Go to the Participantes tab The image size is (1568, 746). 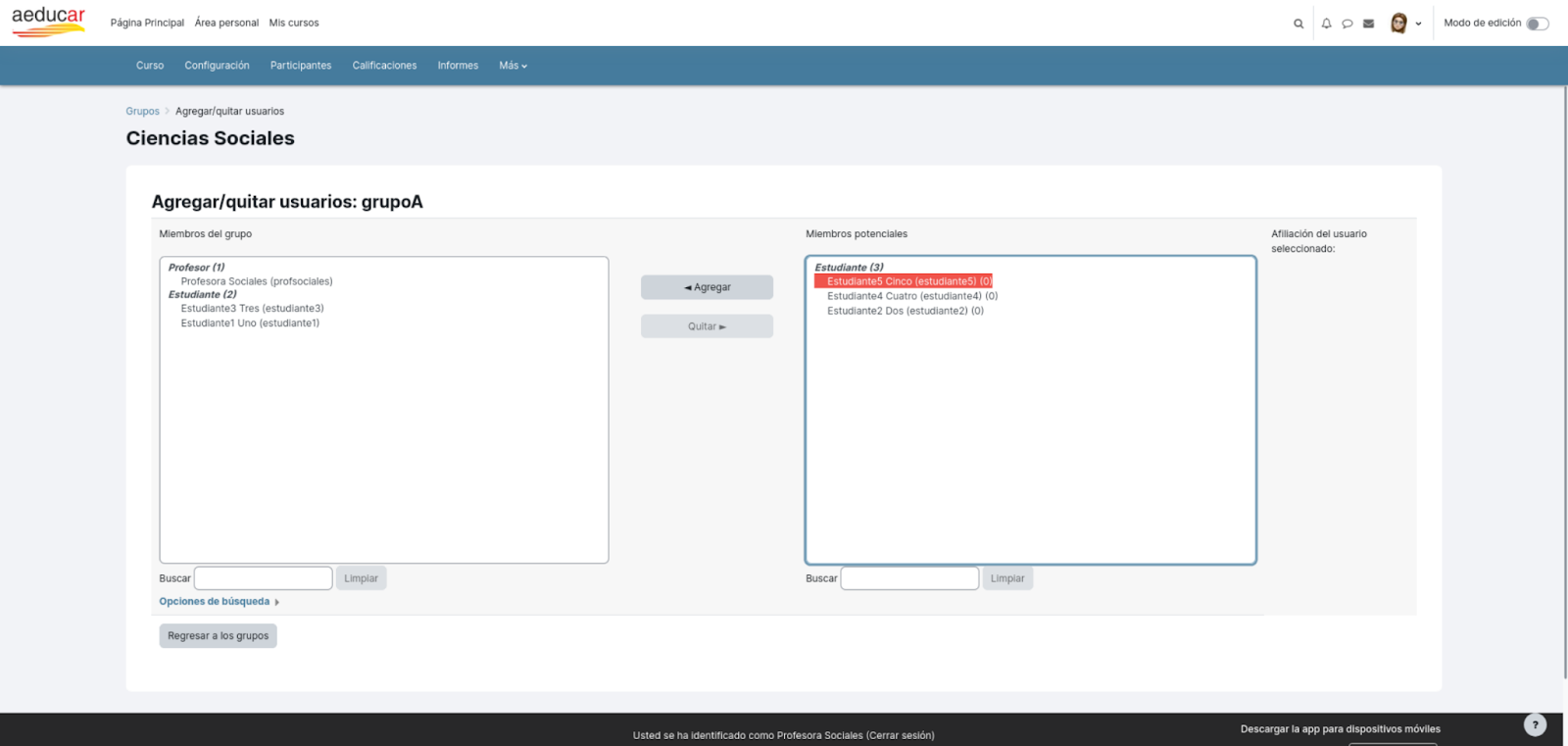[x=301, y=66]
